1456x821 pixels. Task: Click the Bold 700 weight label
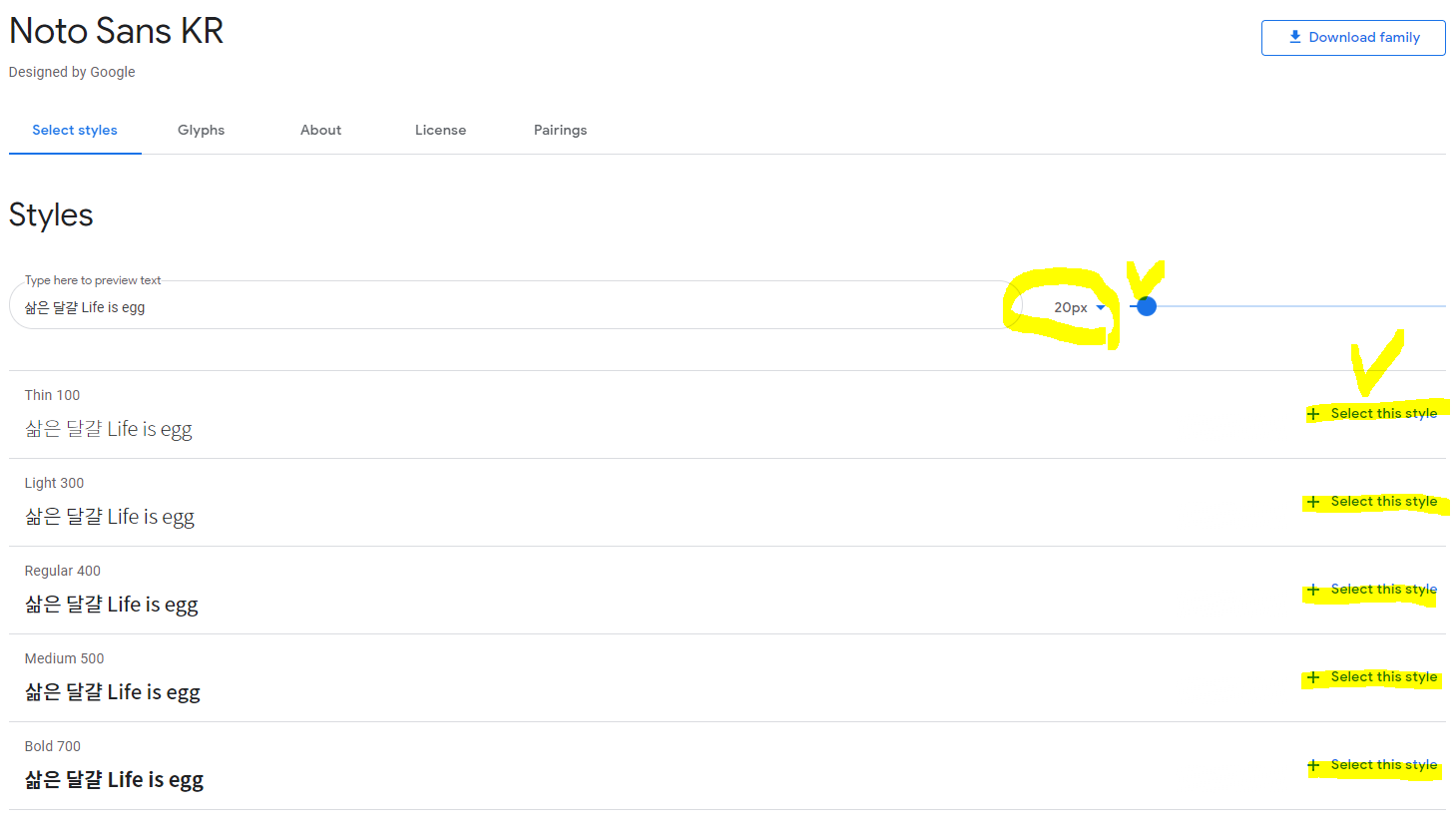pyautogui.click(x=52, y=746)
